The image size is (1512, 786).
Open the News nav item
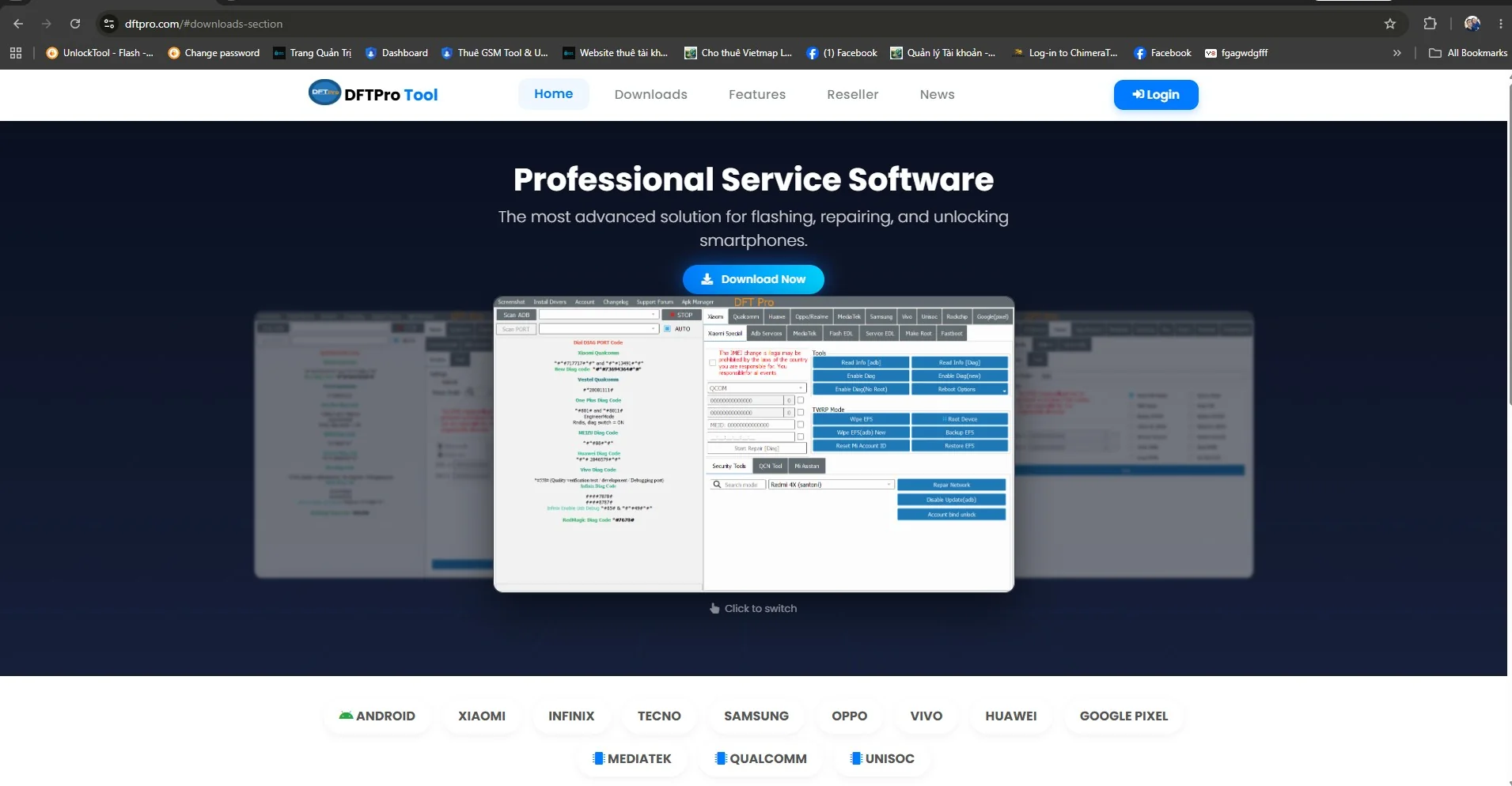click(938, 94)
